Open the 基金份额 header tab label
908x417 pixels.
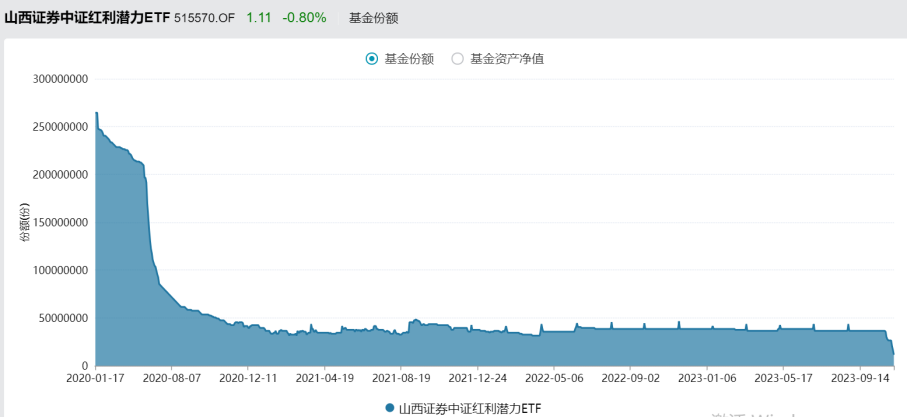click(373, 18)
